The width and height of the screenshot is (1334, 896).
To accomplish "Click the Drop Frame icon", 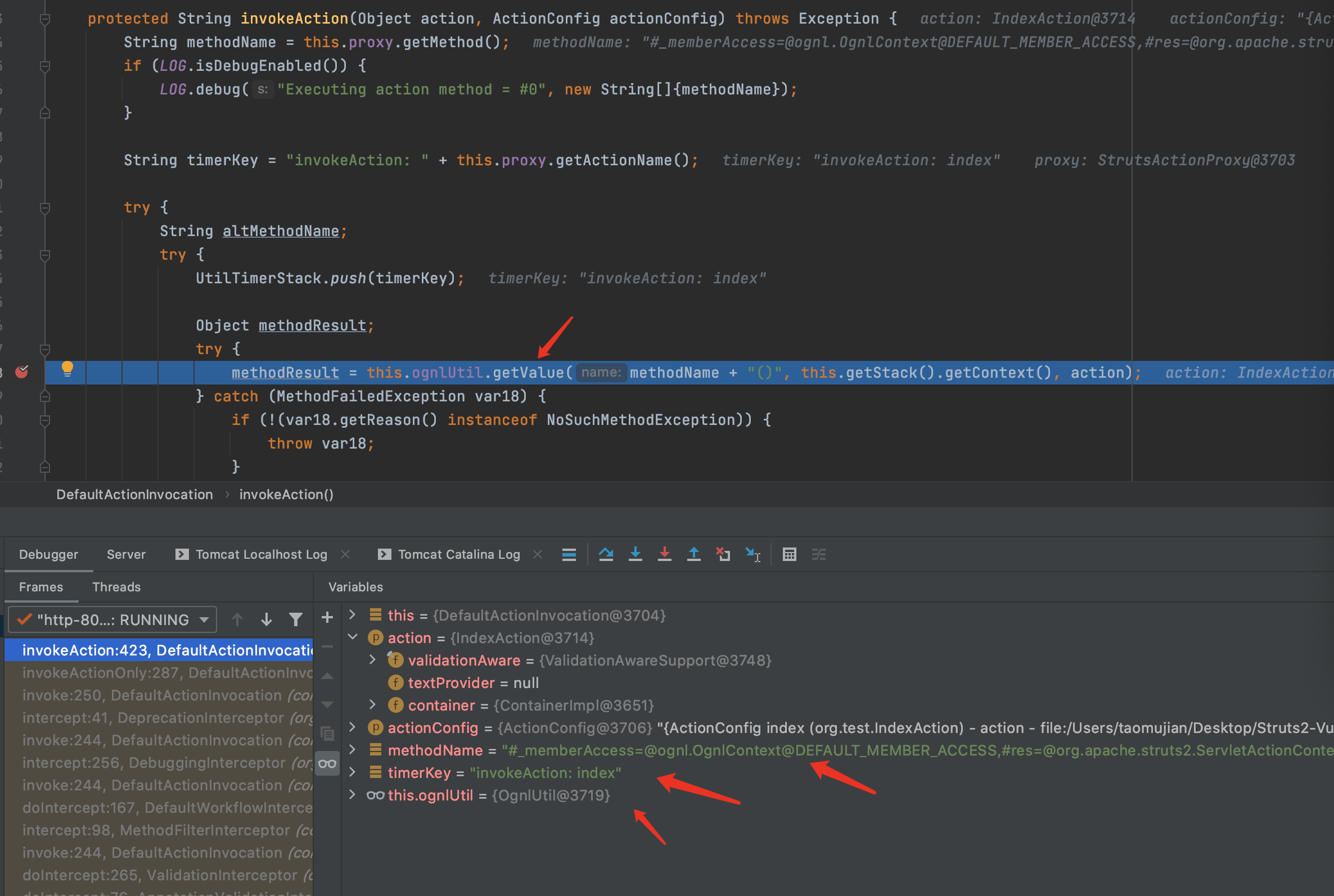I will [723, 554].
